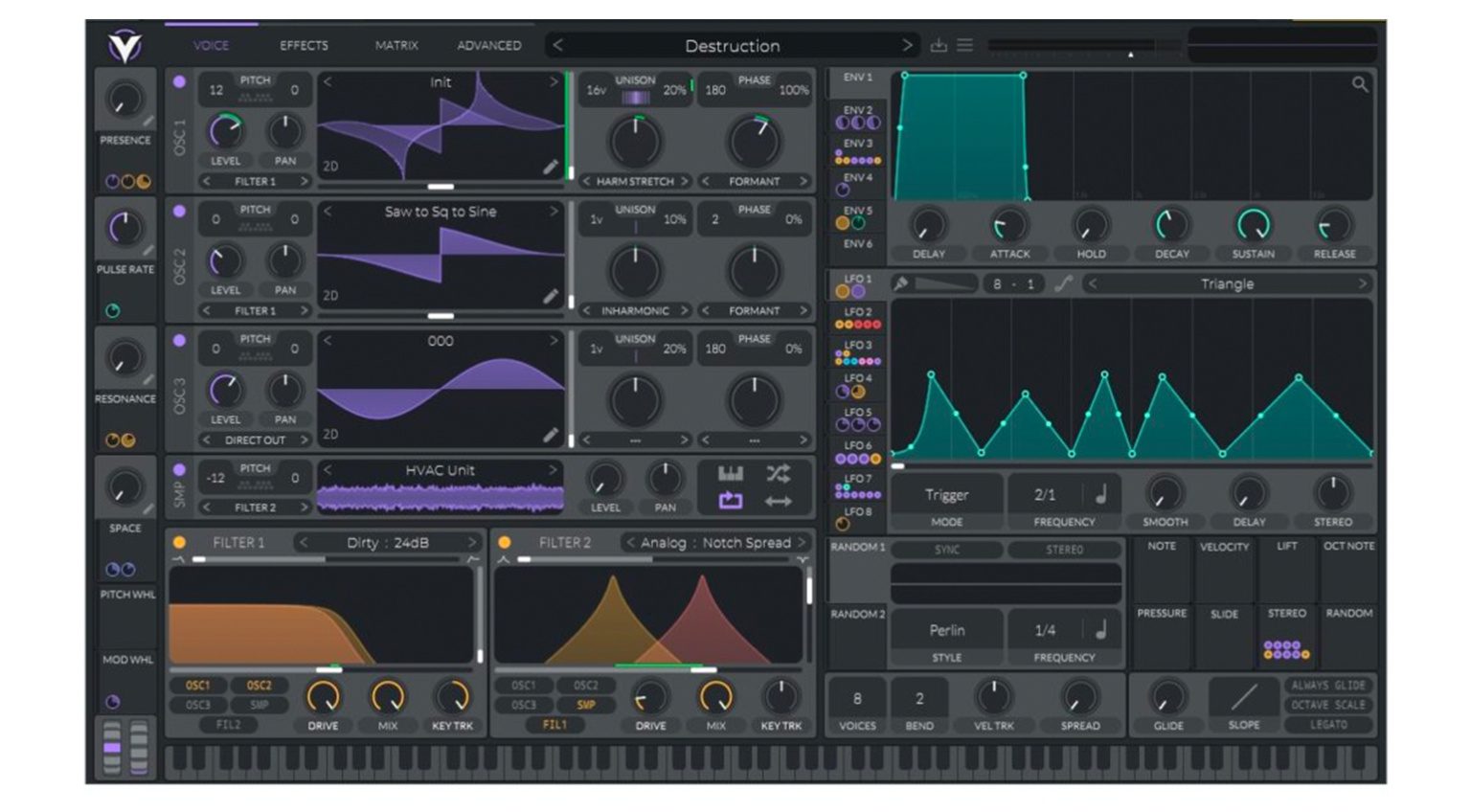Open the Triangle LFO shape dropdown

click(x=1231, y=283)
